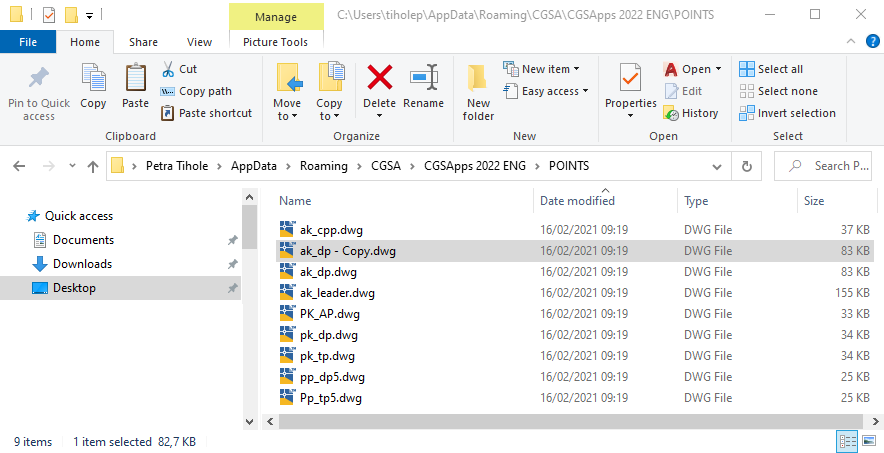Select the ak_leader.dwg file
This screenshot has width=884, height=453.
pos(336,293)
